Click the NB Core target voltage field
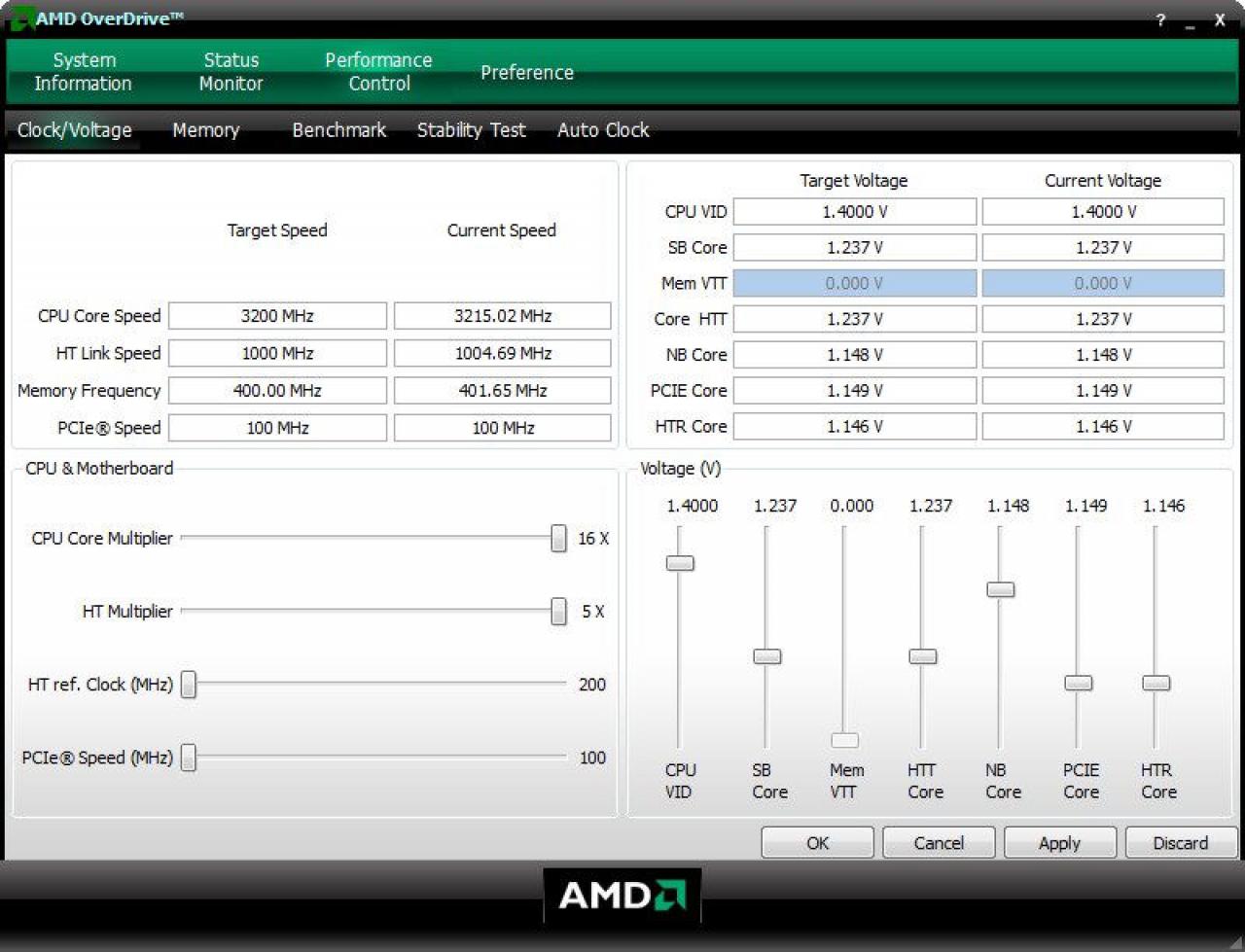The image size is (1245, 952). click(x=855, y=355)
